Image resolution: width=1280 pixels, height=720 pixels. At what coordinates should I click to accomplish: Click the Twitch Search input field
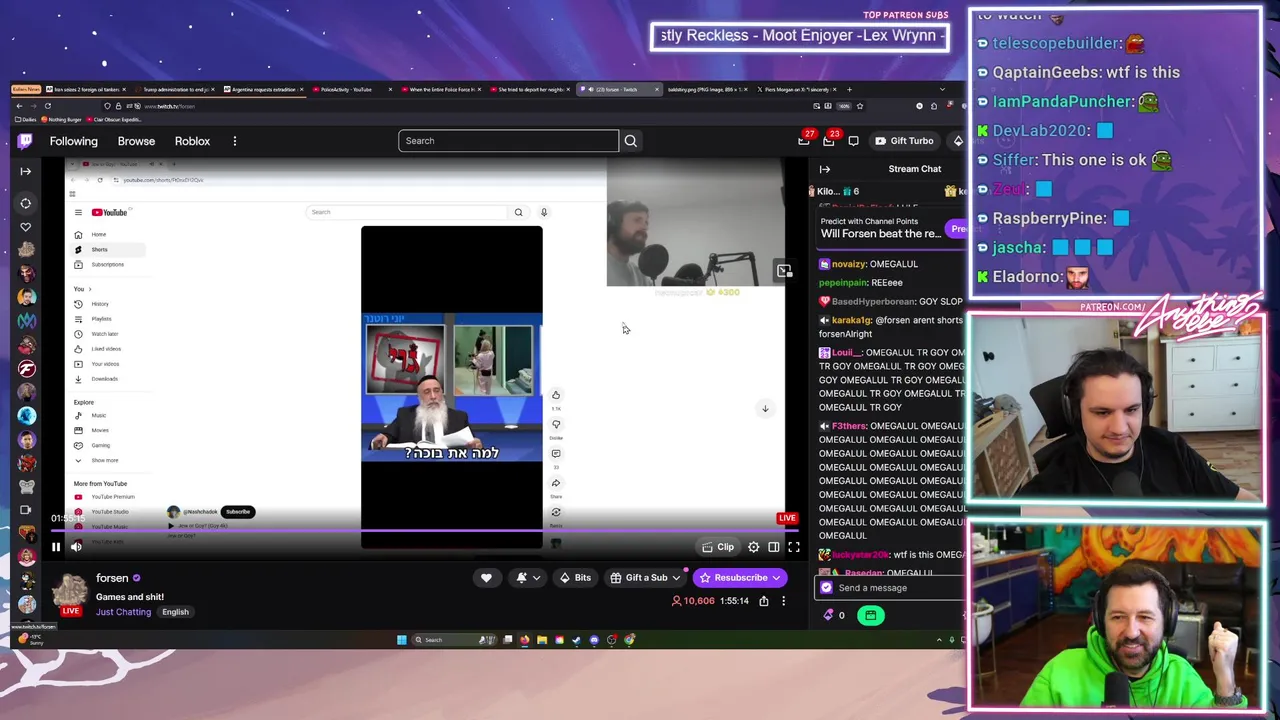tap(509, 141)
